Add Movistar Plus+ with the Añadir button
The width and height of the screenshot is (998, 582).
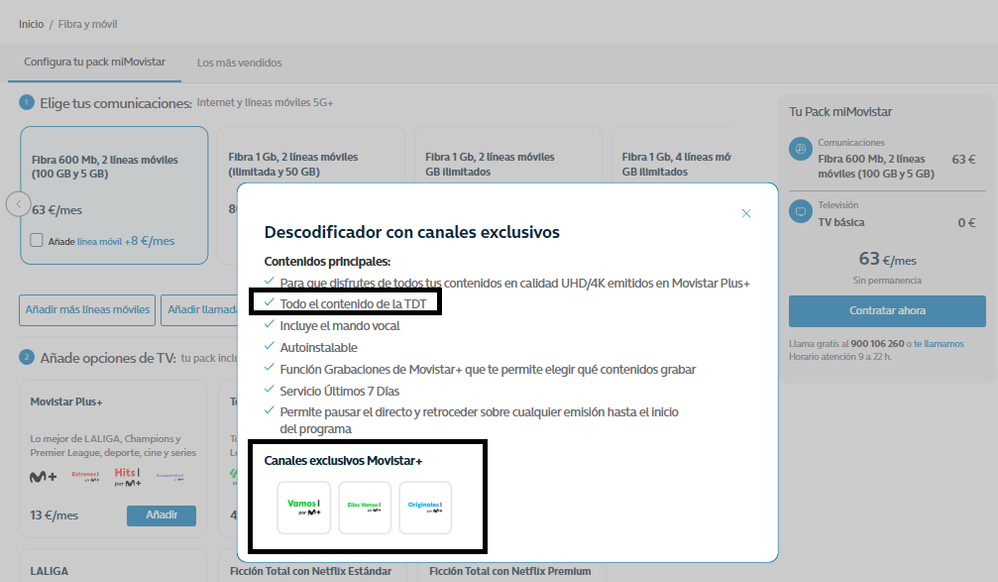pyautogui.click(x=161, y=515)
